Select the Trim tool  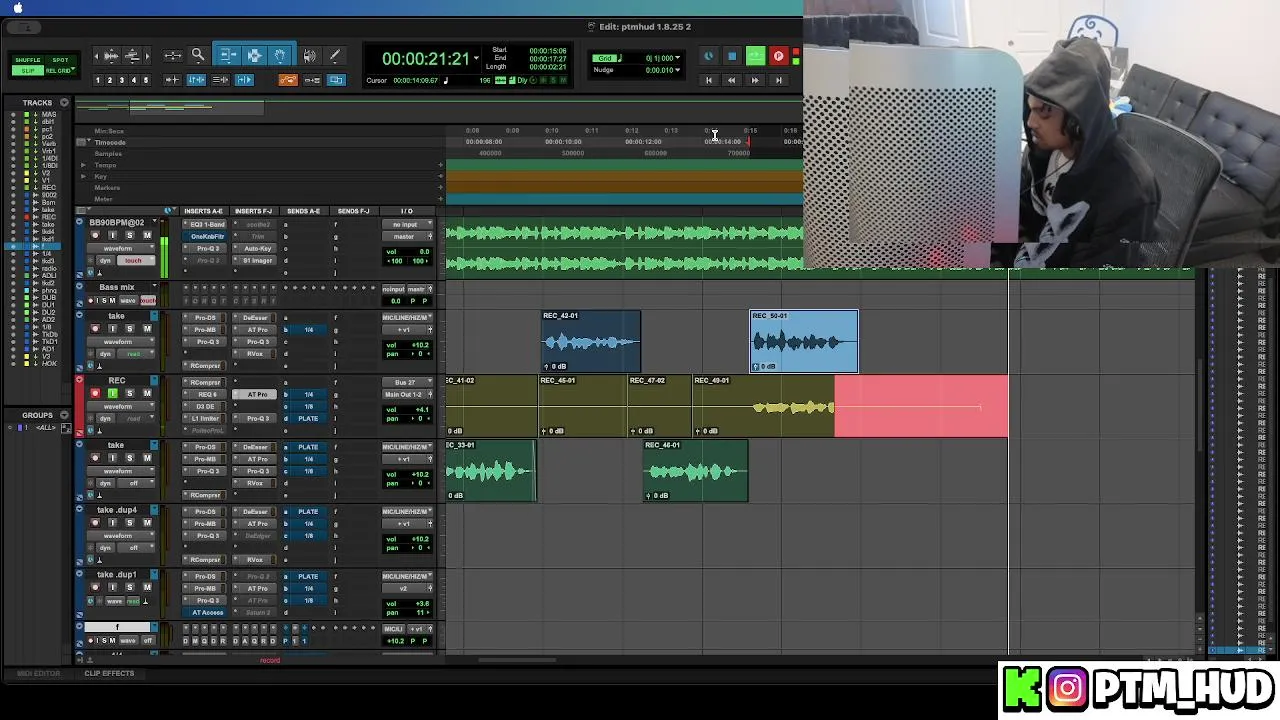click(x=229, y=56)
